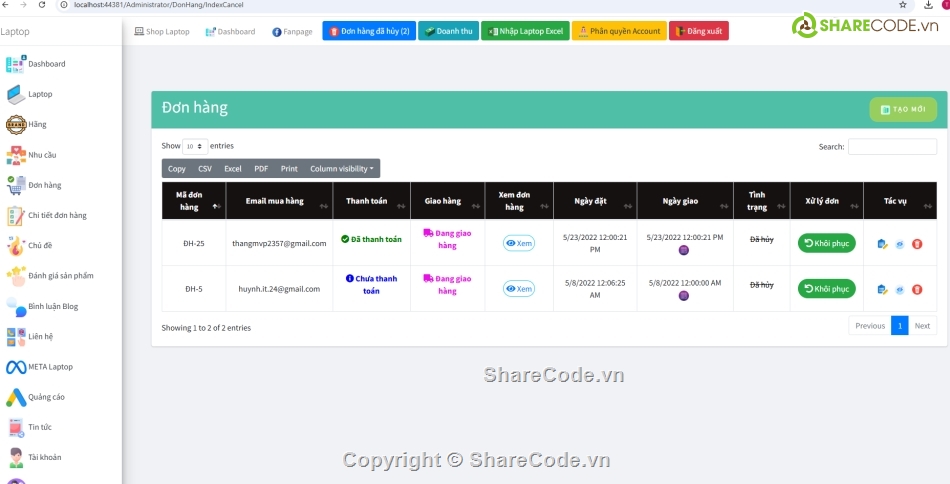Open Phân quyền Account
The height and width of the screenshot is (484, 950).
[x=619, y=31]
